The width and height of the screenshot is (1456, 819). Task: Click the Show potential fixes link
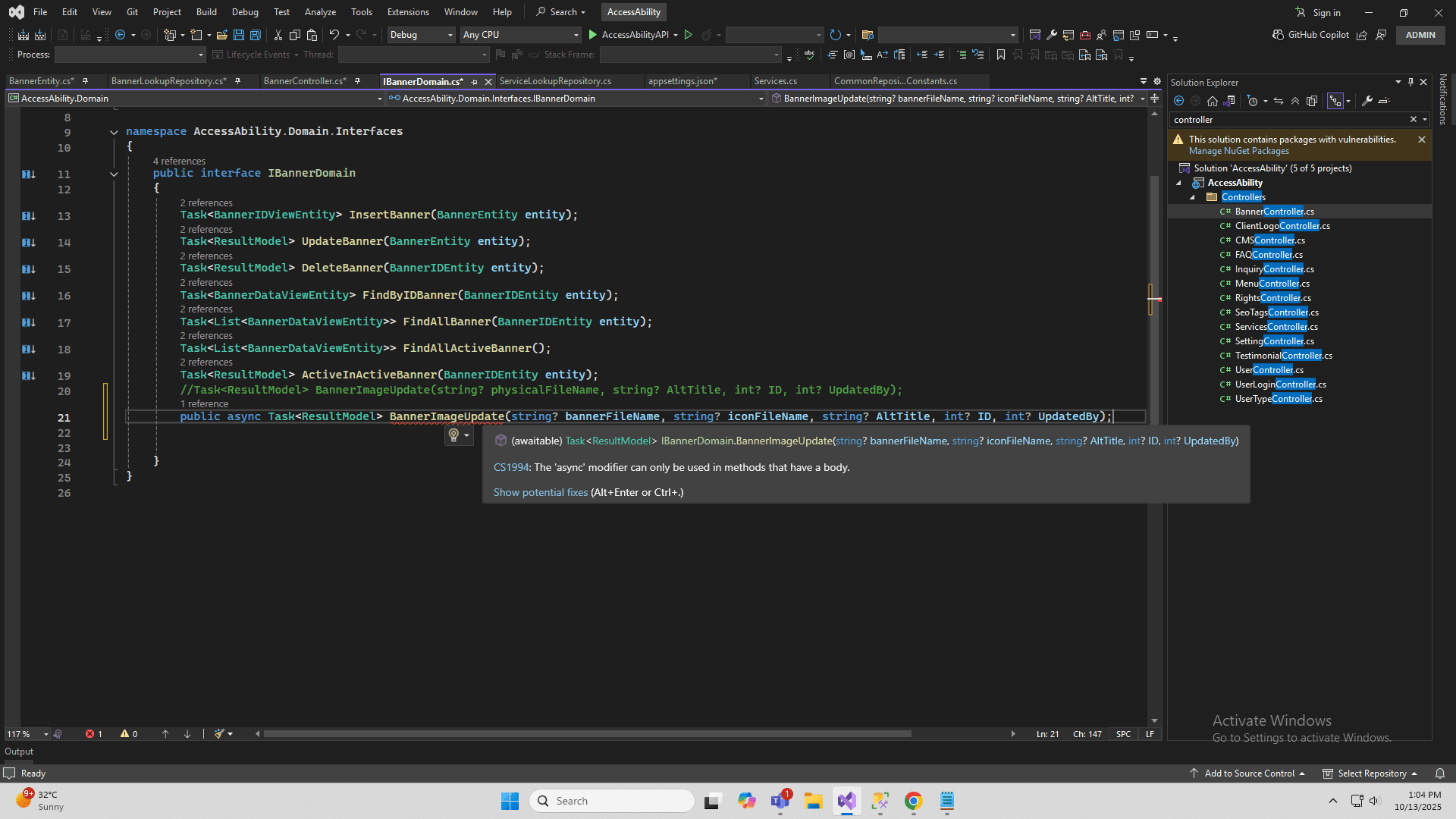(x=540, y=492)
